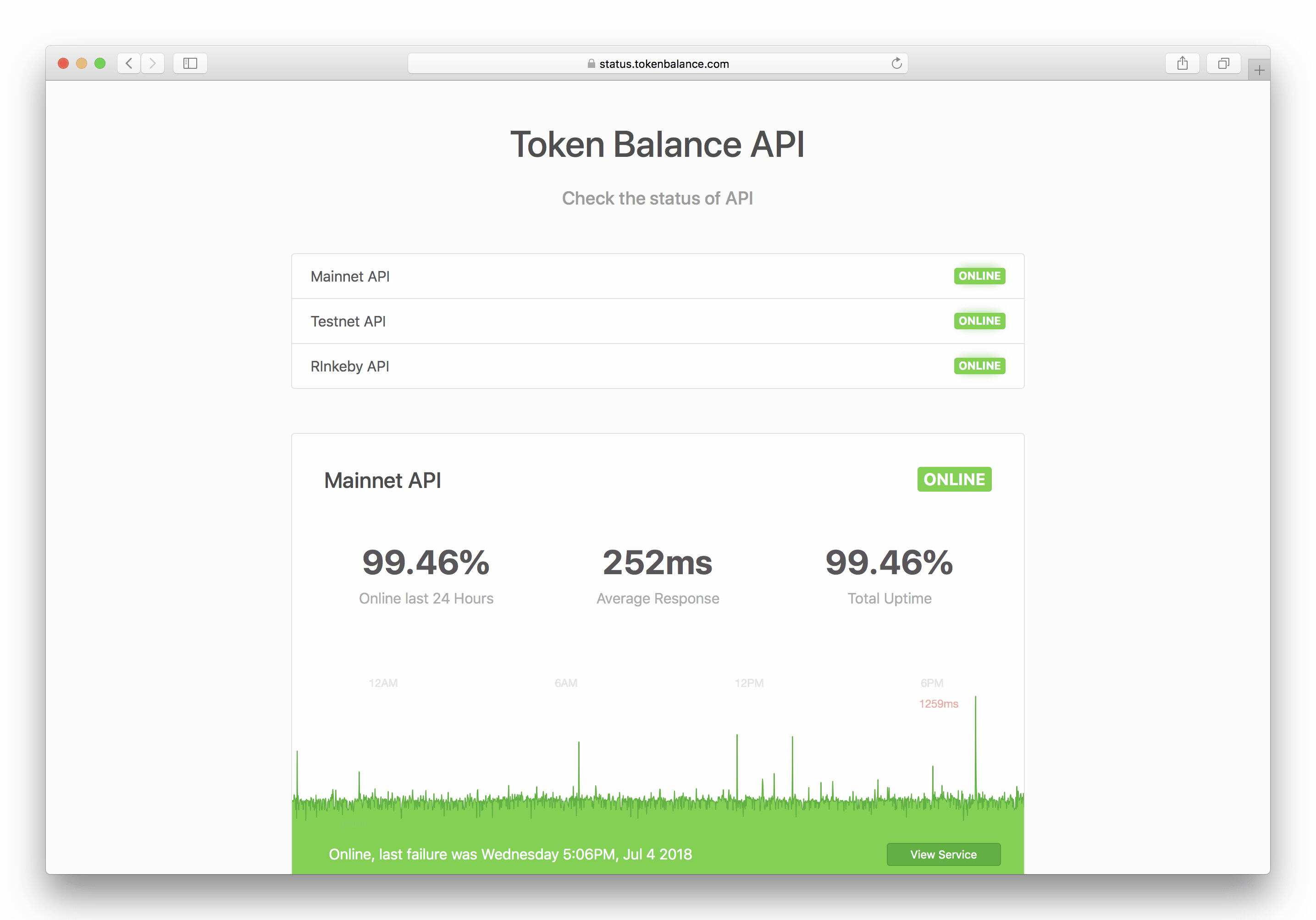
Task: Click the View Service button
Action: (943, 854)
